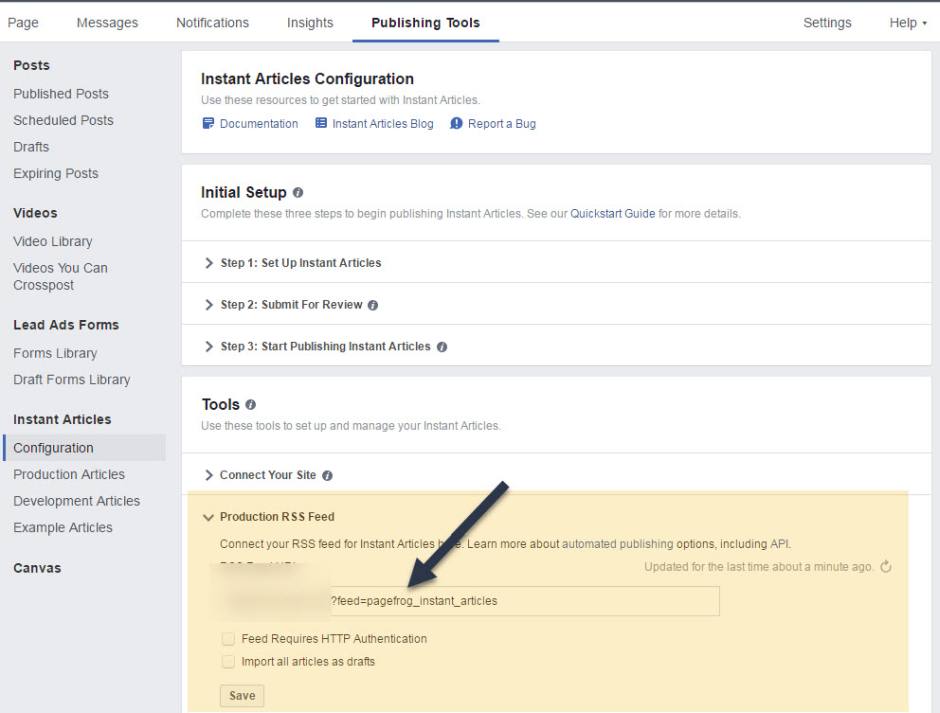This screenshot has height=713, width=940.
Task: Click info icon next to Submit For Review
Action: point(373,305)
